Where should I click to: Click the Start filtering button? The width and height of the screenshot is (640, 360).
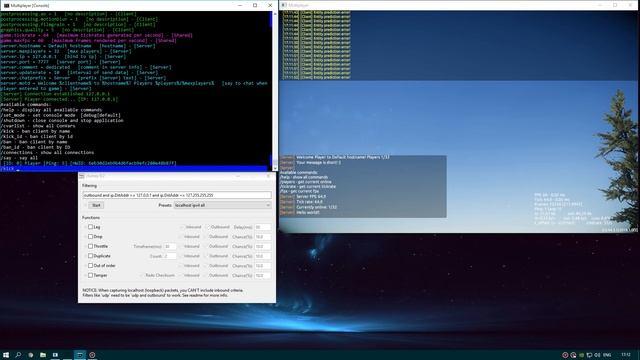96,205
